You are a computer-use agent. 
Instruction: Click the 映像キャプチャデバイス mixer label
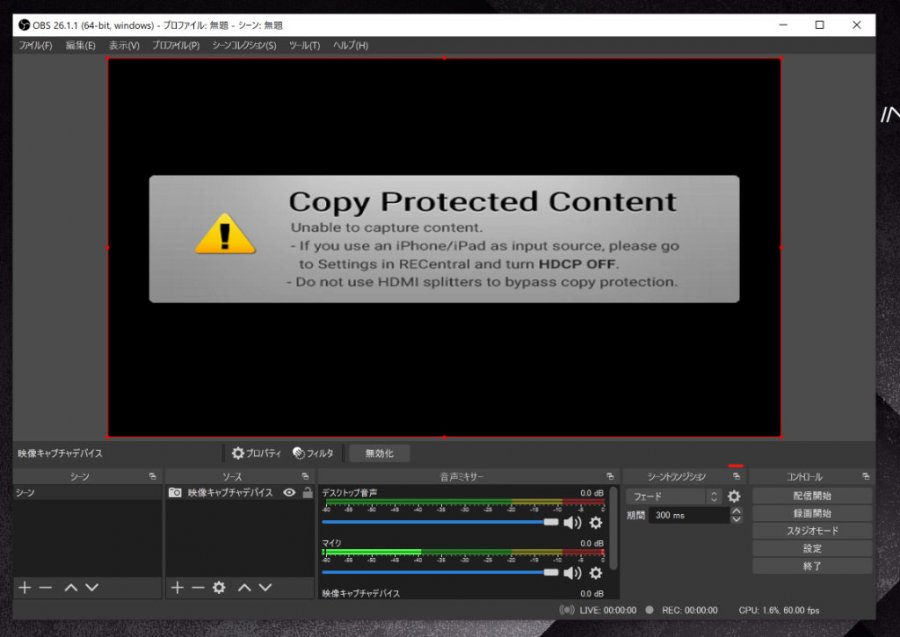coord(360,593)
